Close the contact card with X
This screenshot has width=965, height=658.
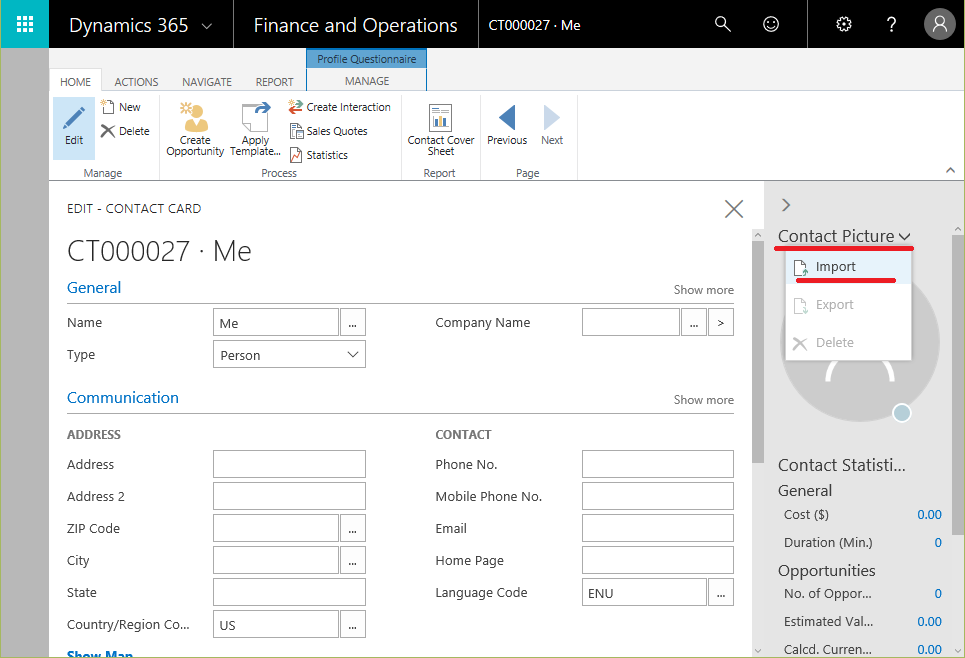[x=734, y=209]
